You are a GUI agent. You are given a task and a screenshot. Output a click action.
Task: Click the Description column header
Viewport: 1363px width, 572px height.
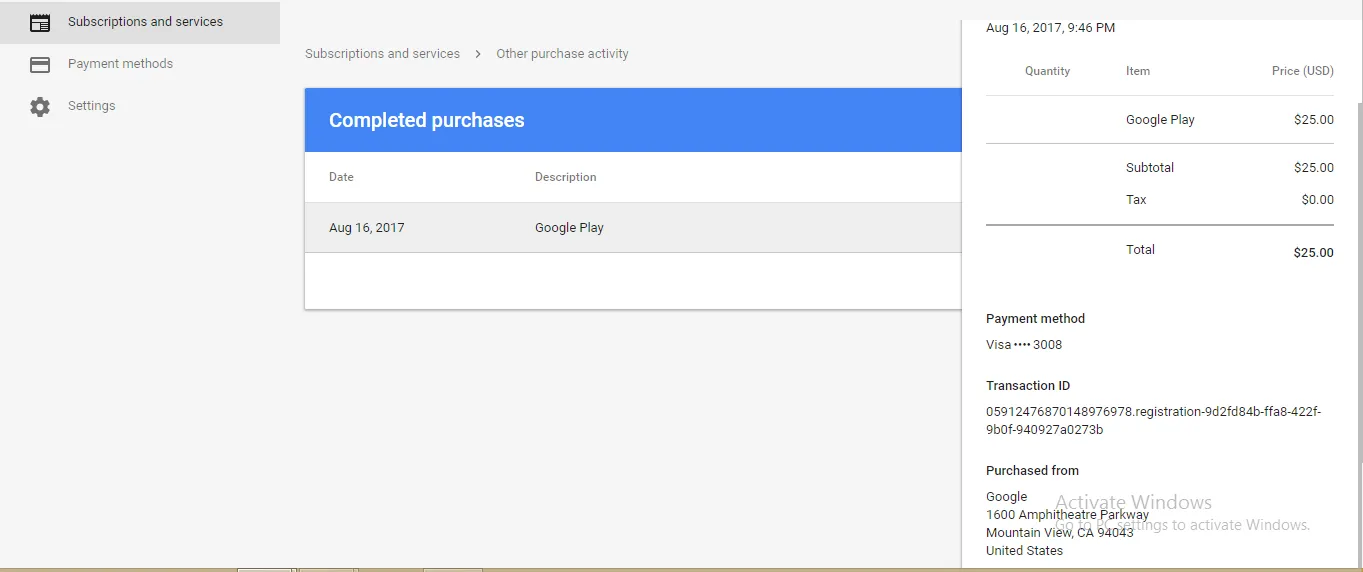[565, 177]
